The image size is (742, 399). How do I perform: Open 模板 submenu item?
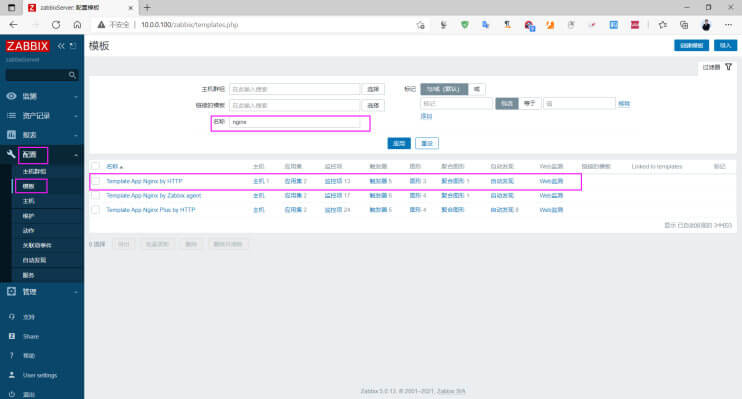point(28,186)
